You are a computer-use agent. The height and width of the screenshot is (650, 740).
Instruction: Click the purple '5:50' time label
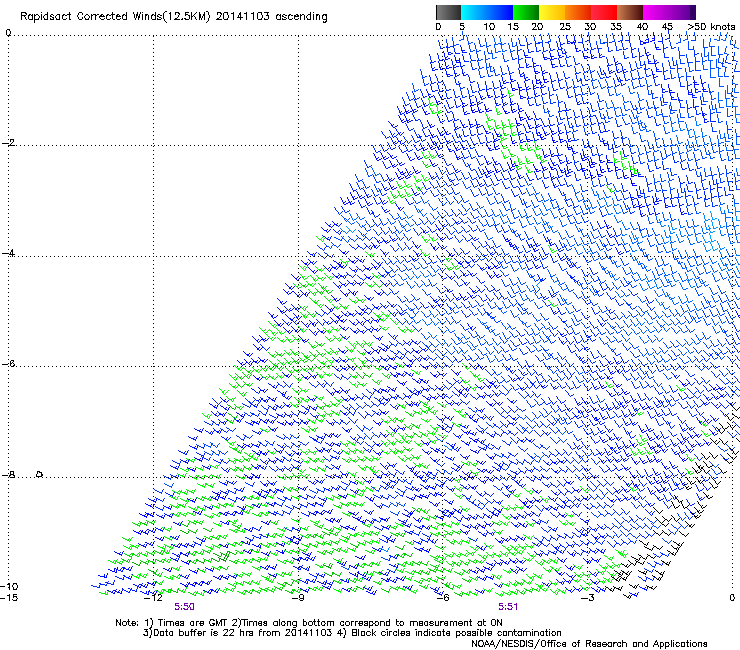(x=184, y=607)
